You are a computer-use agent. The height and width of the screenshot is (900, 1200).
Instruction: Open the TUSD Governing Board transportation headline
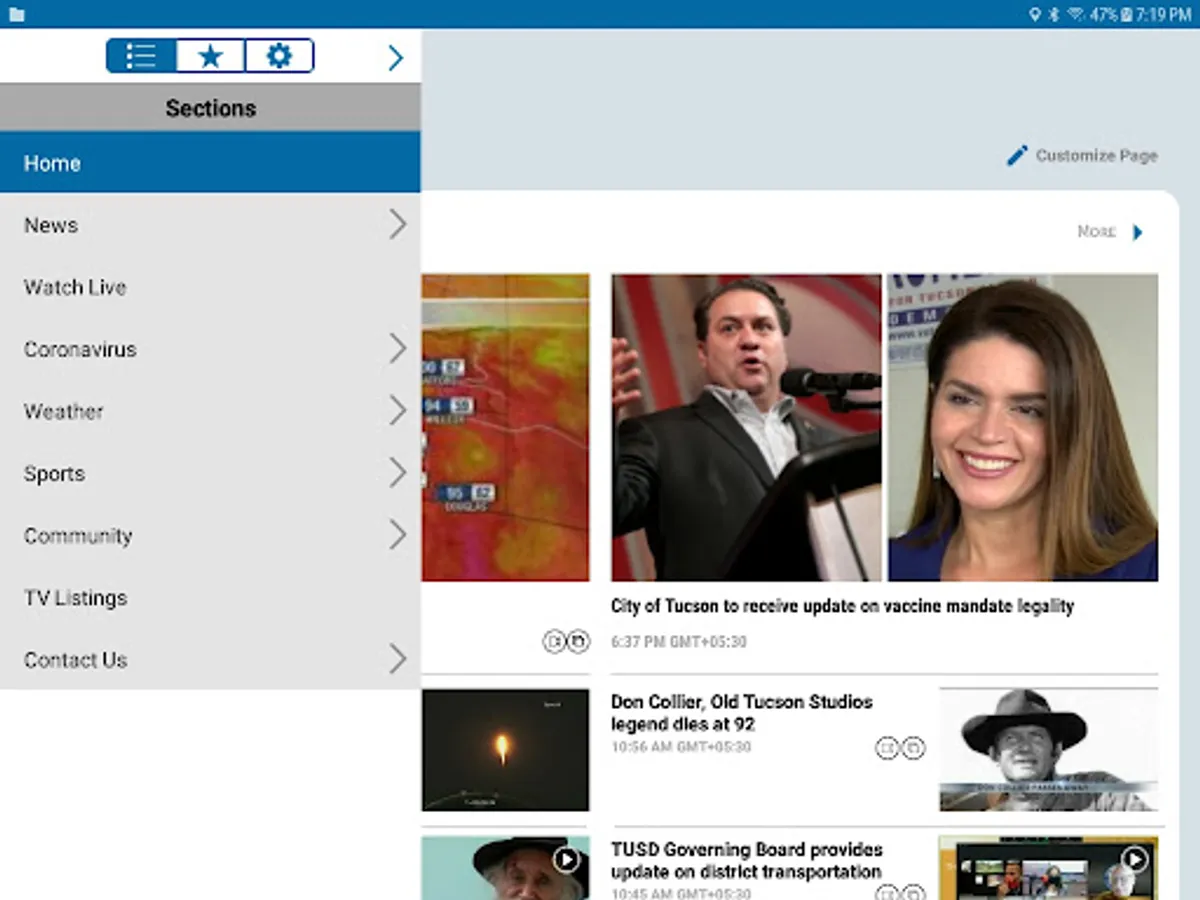(747, 860)
